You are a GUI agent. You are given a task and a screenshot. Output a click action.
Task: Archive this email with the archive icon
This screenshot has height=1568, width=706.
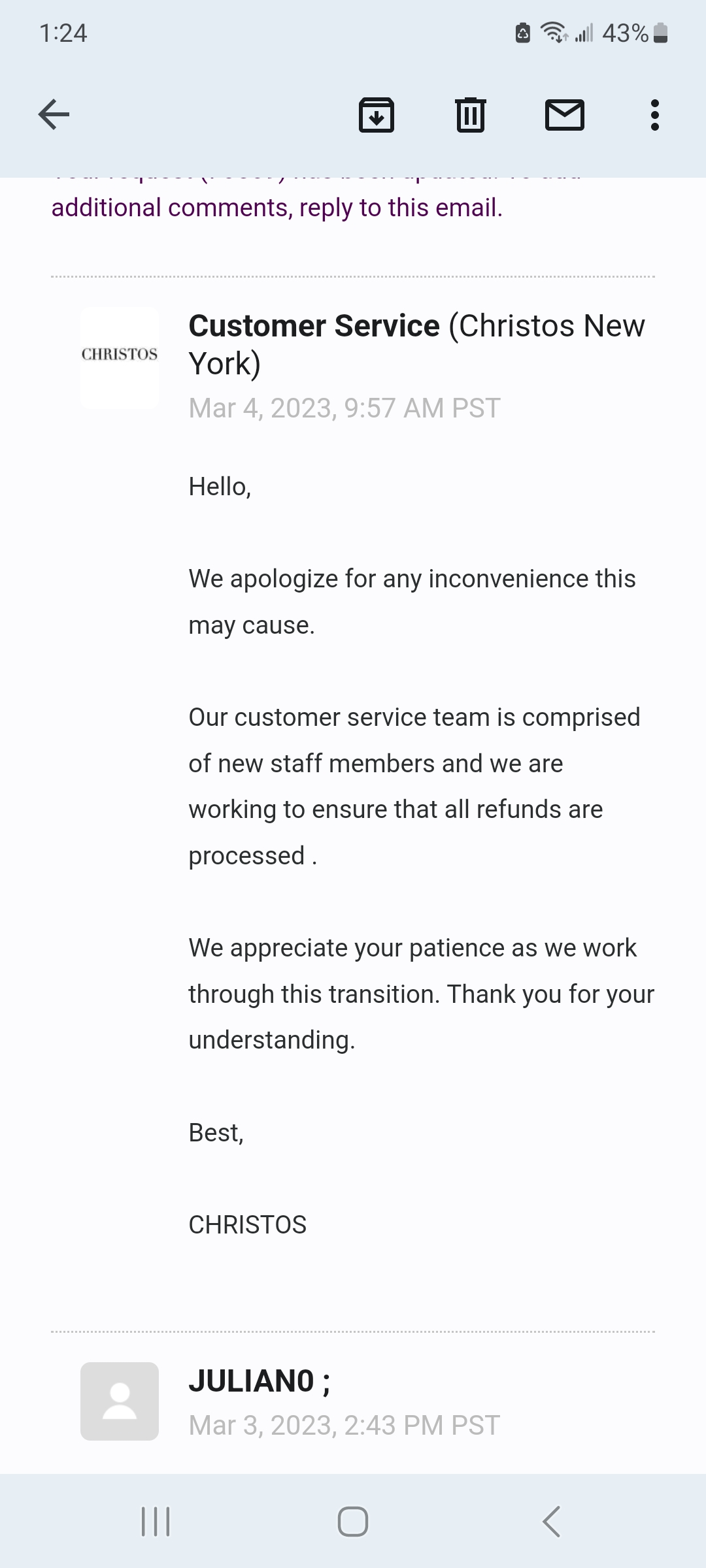(x=377, y=115)
